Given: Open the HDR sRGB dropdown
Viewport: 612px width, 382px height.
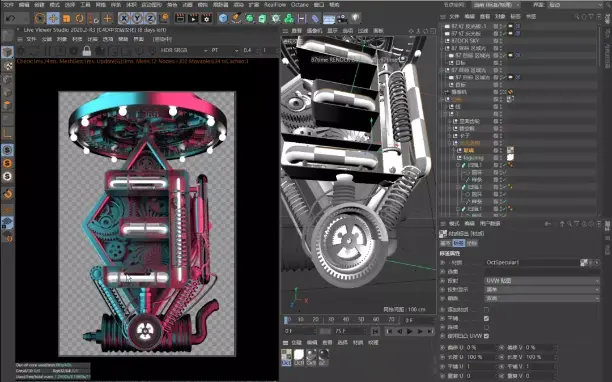Looking at the screenshot, I should tap(184, 50).
